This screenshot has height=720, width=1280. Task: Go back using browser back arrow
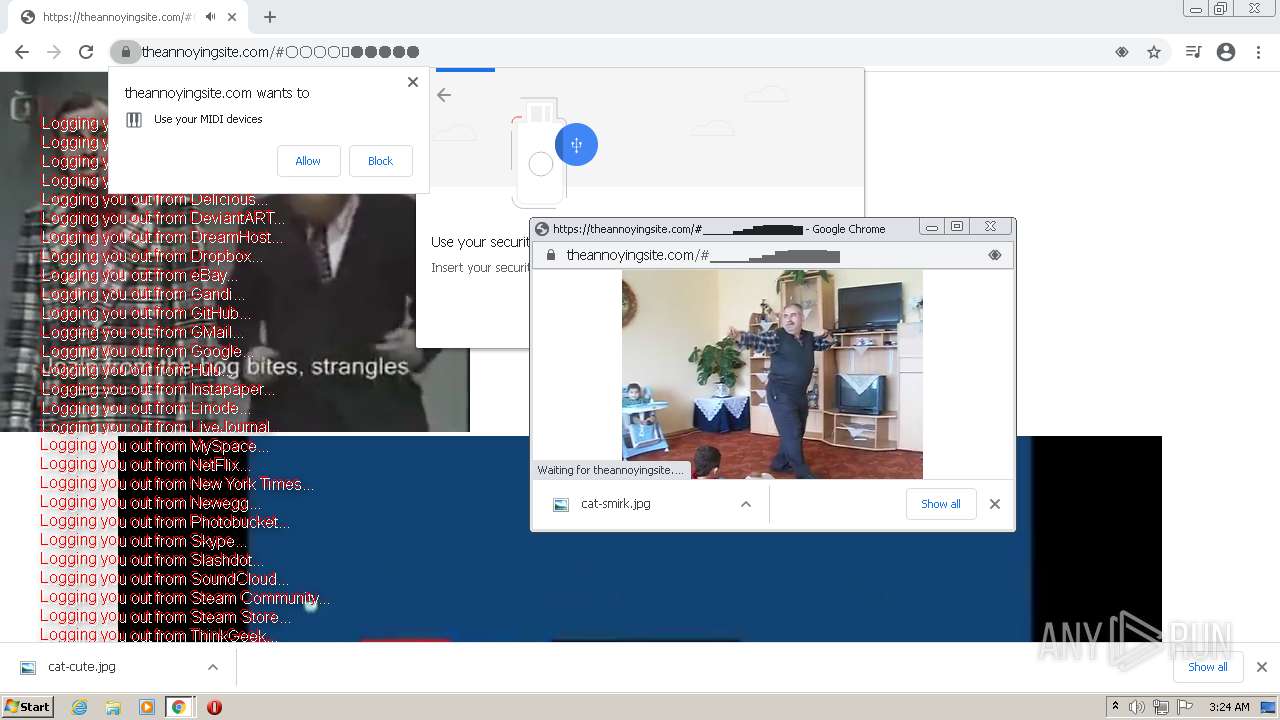tap(22, 52)
